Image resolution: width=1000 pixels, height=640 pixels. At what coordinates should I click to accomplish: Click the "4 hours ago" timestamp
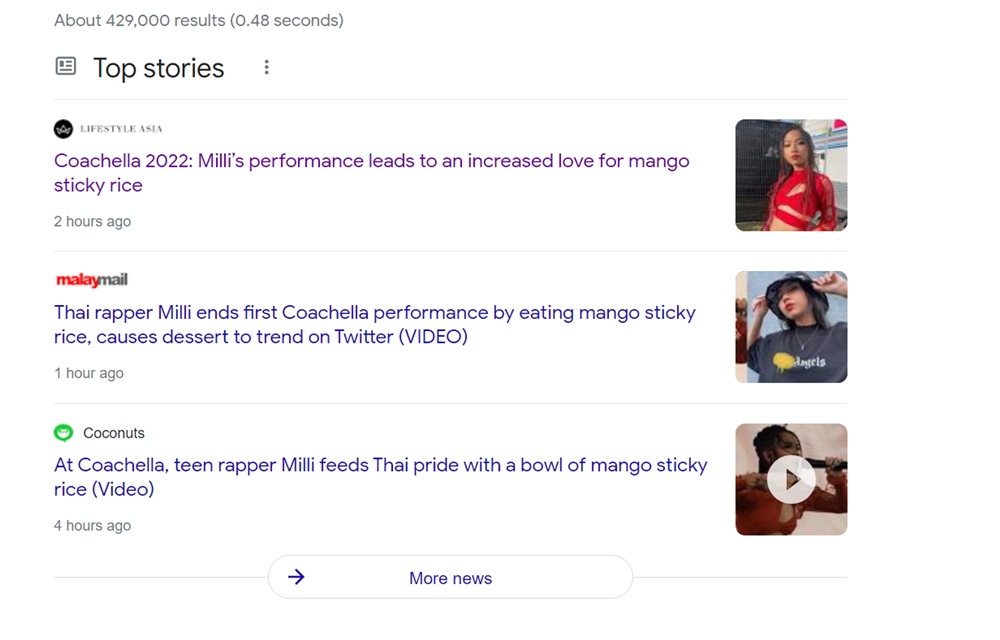[x=92, y=525]
